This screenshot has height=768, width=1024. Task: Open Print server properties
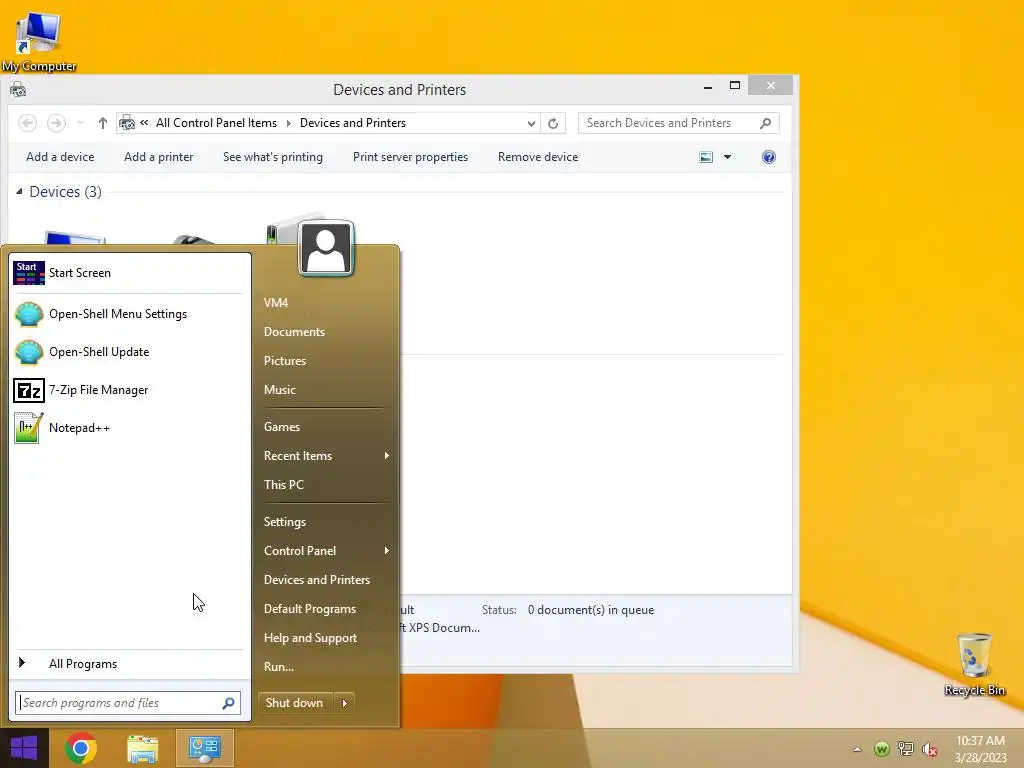point(410,157)
